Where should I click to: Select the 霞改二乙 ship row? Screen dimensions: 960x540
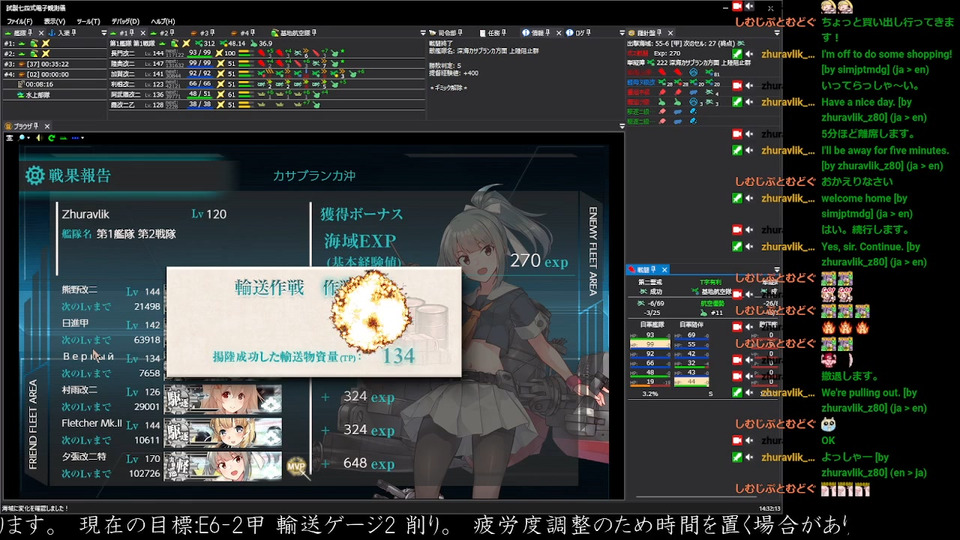click(x=266, y=104)
